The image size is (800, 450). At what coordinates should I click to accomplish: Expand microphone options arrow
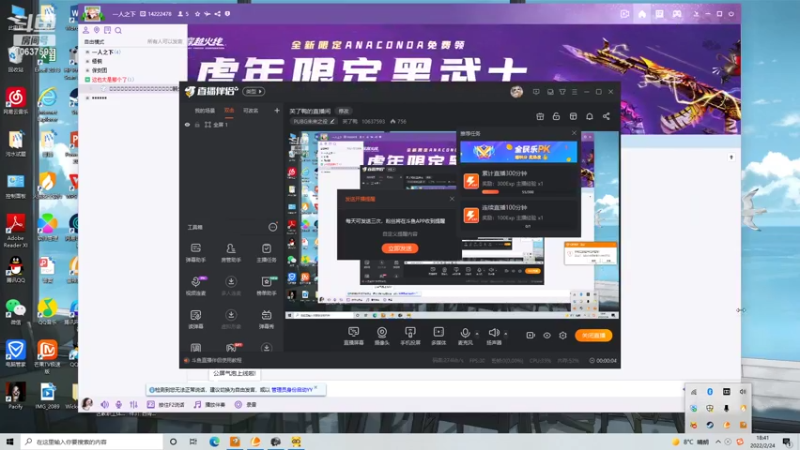coord(477,334)
